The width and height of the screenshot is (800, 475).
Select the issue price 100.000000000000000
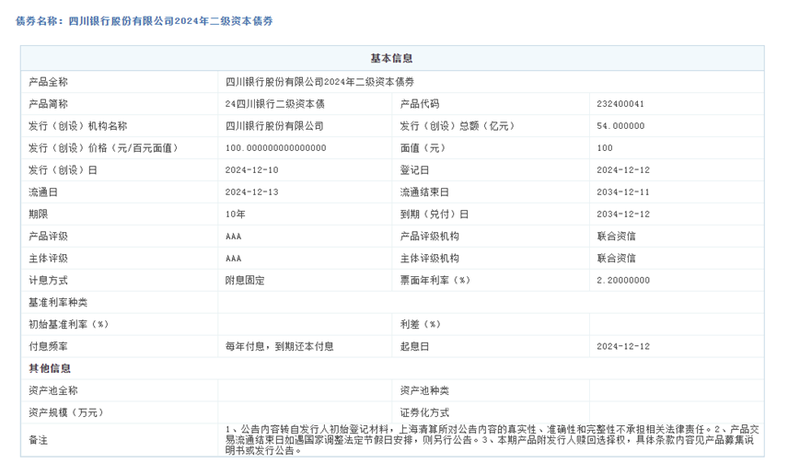click(x=276, y=148)
